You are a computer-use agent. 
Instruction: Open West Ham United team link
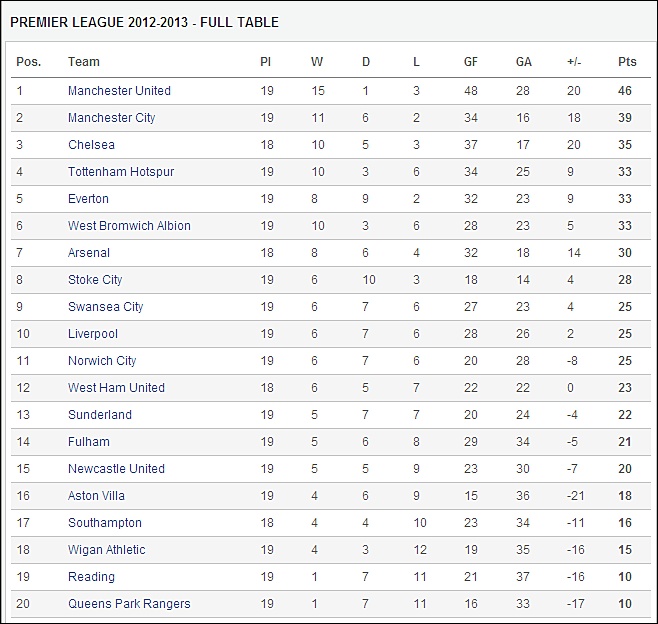(x=116, y=388)
